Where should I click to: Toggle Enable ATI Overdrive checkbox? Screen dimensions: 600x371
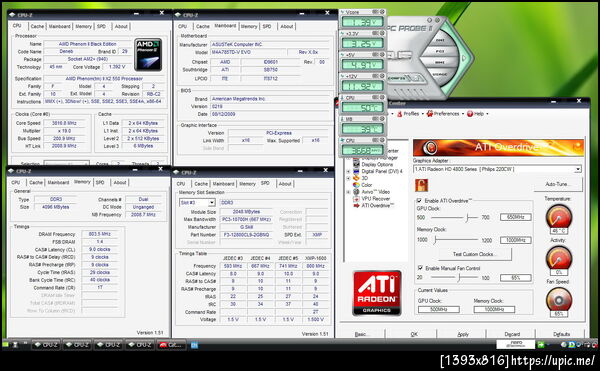tap(419, 201)
